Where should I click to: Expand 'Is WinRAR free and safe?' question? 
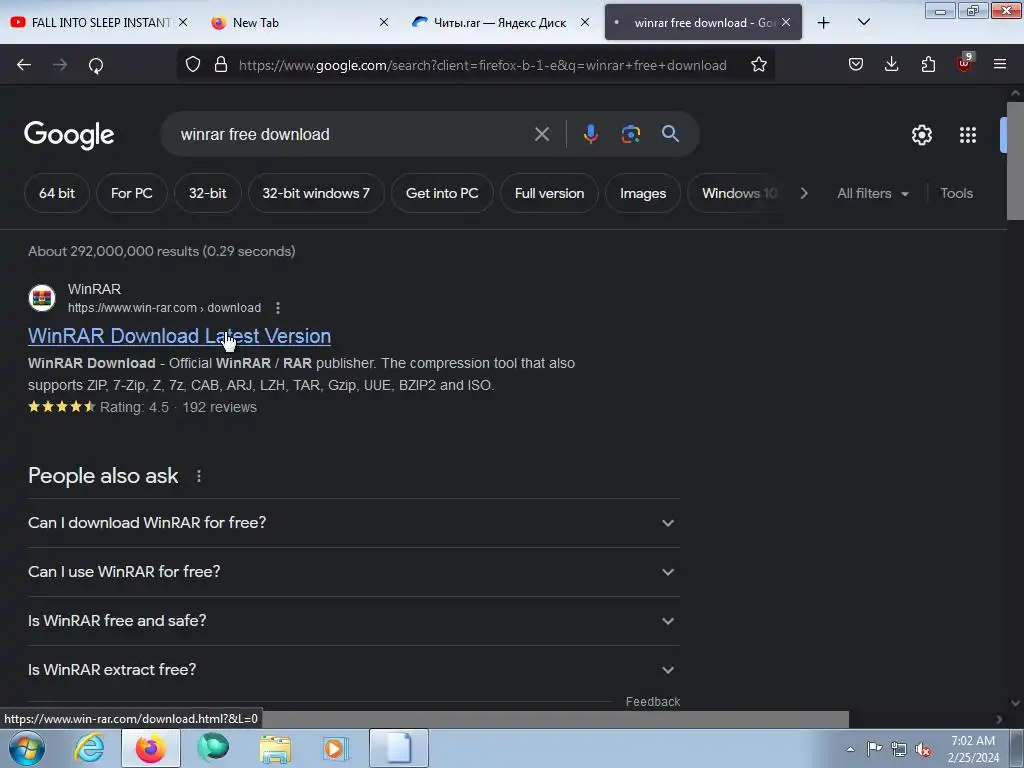pos(353,621)
